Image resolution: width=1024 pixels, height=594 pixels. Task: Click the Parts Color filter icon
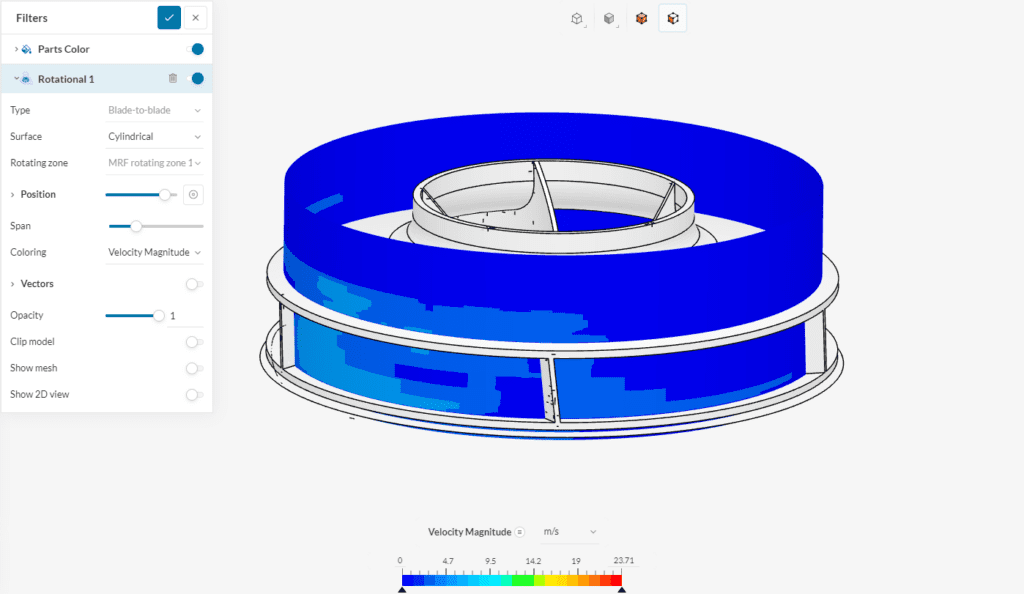[x=26, y=48]
